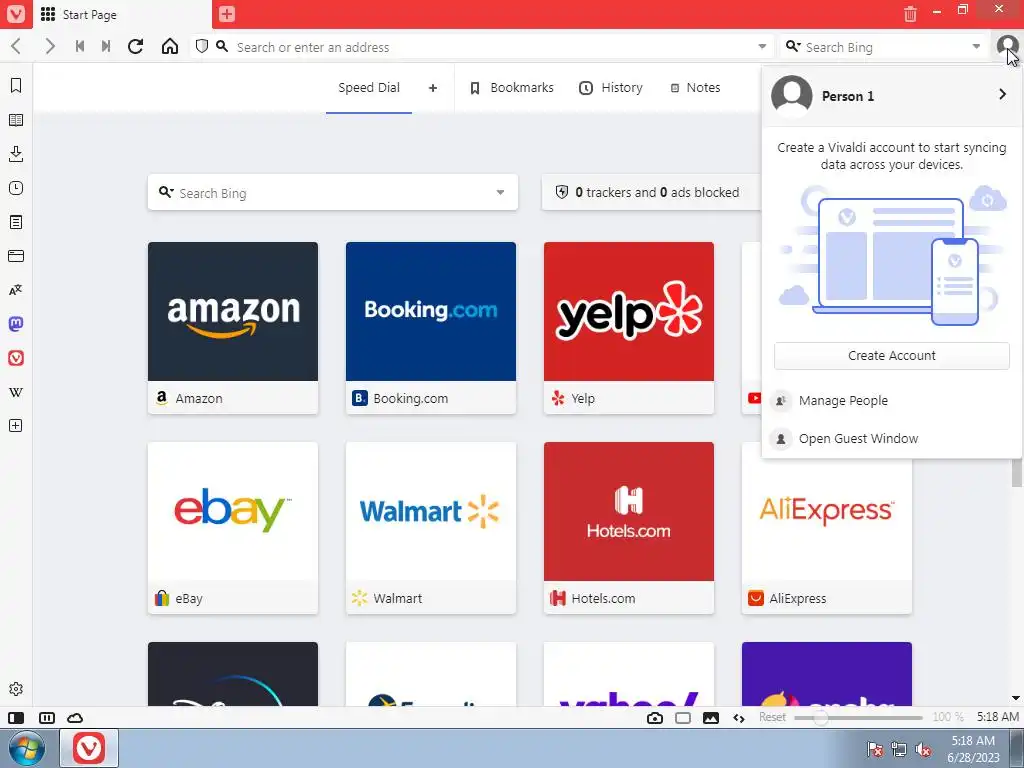Image resolution: width=1024 pixels, height=768 pixels.
Task: Add a new Speed Dial group
Action: click(432, 88)
